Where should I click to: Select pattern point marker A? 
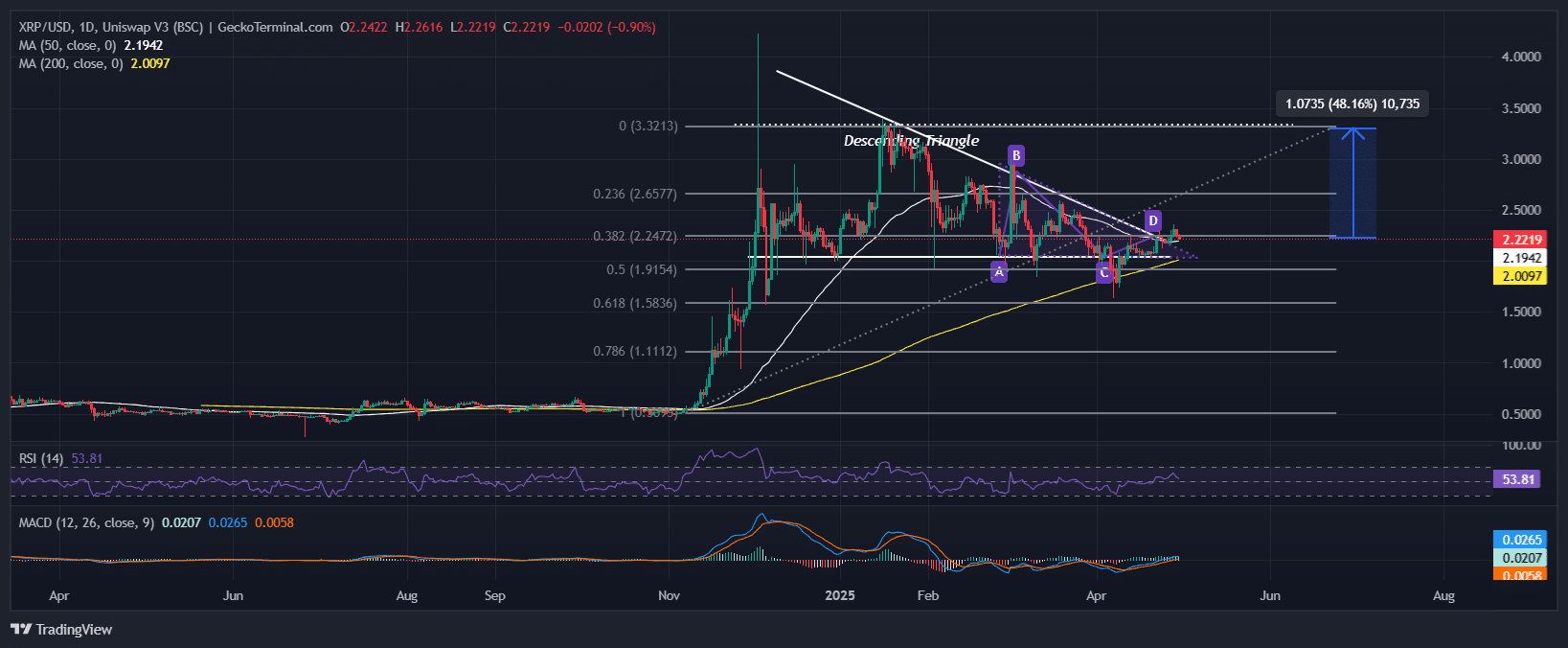[999, 272]
